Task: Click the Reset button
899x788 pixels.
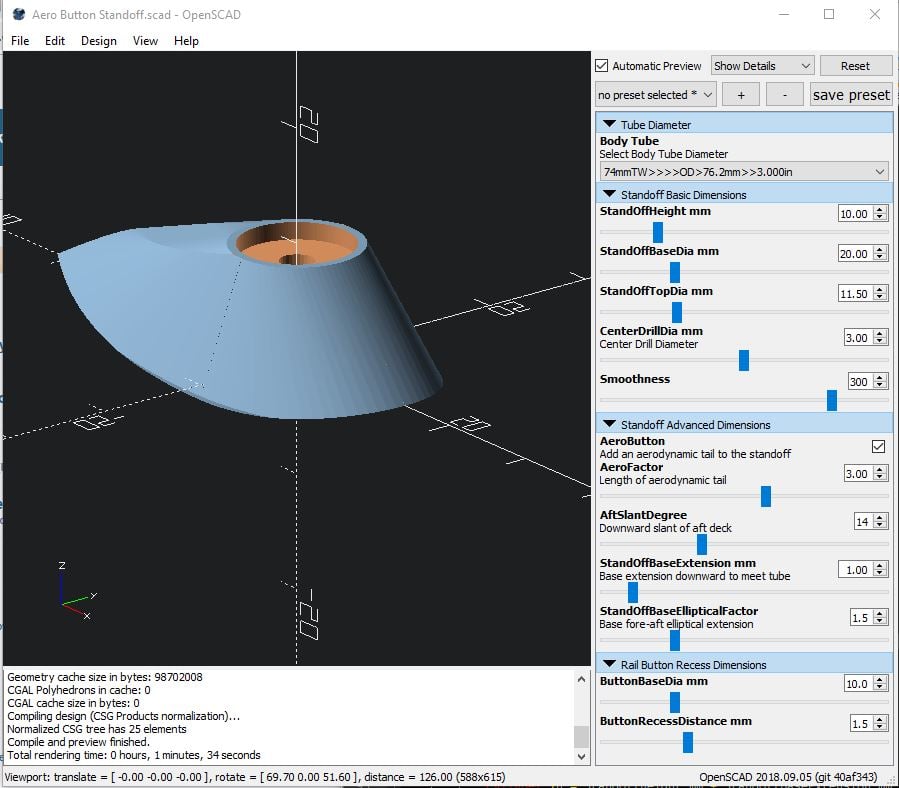Action: [855, 66]
